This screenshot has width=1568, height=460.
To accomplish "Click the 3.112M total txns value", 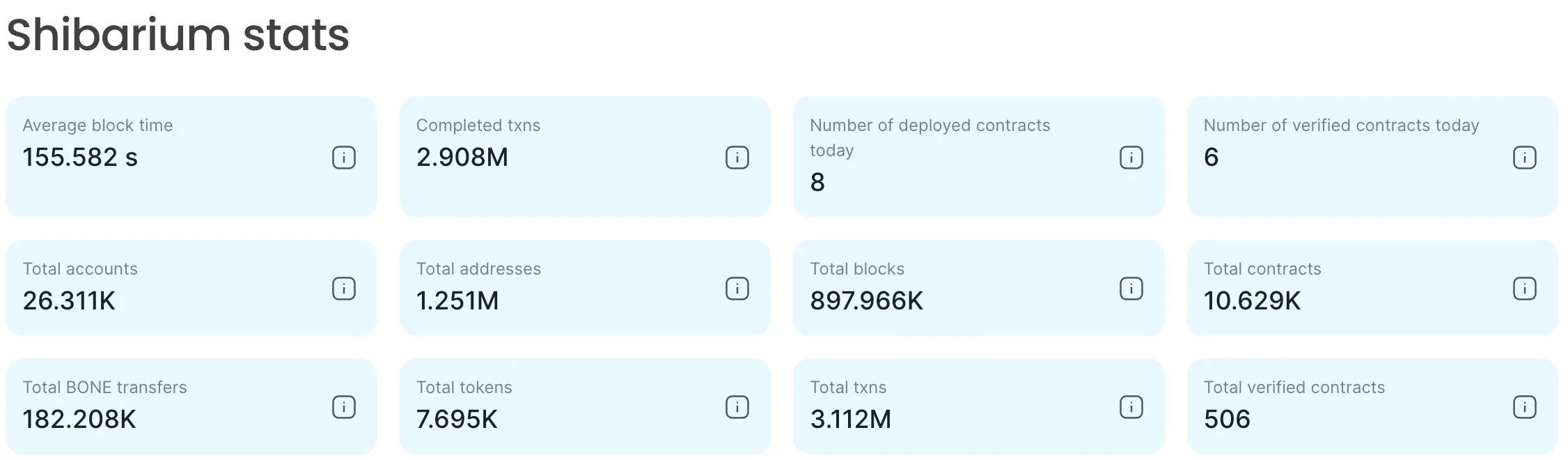I will click(850, 420).
